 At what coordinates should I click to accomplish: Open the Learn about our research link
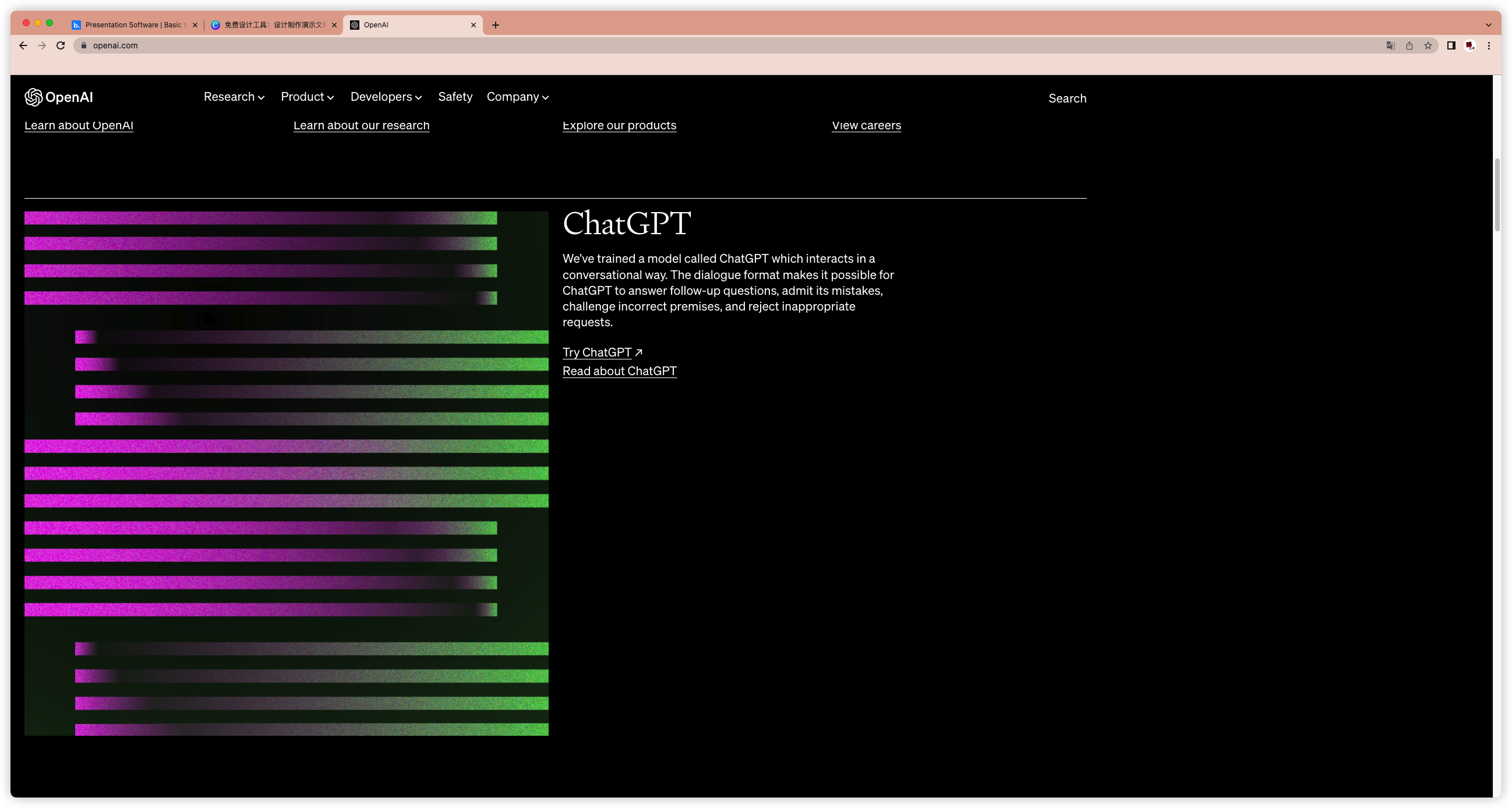point(361,125)
